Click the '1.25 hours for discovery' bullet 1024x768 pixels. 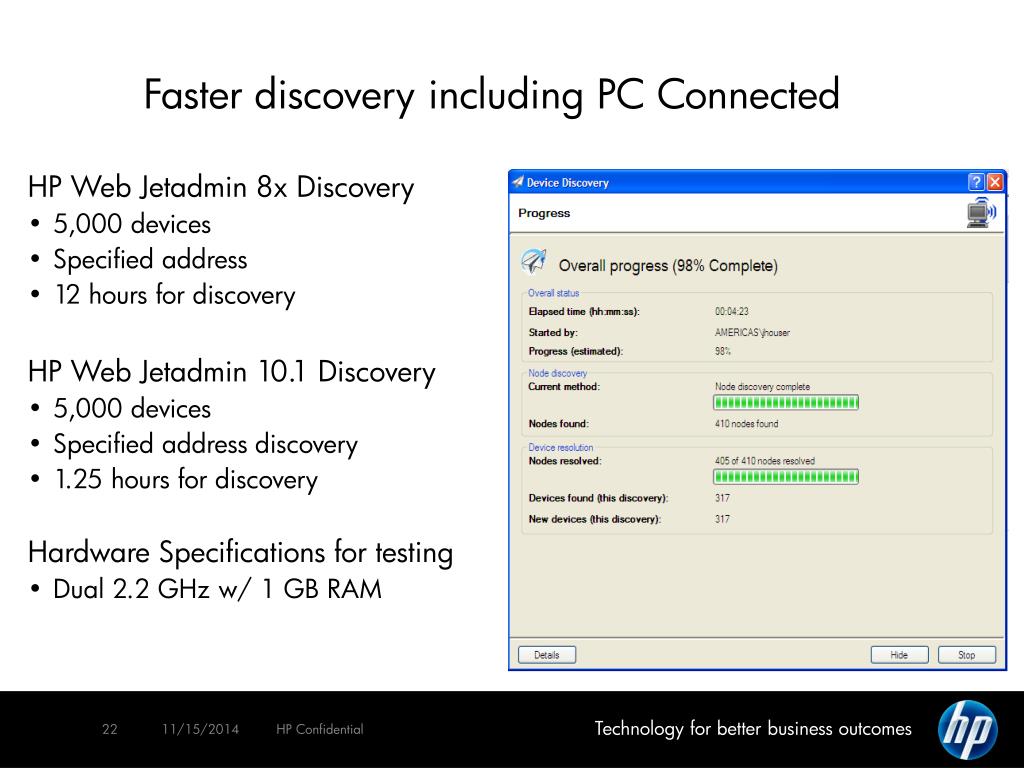(185, 479)
